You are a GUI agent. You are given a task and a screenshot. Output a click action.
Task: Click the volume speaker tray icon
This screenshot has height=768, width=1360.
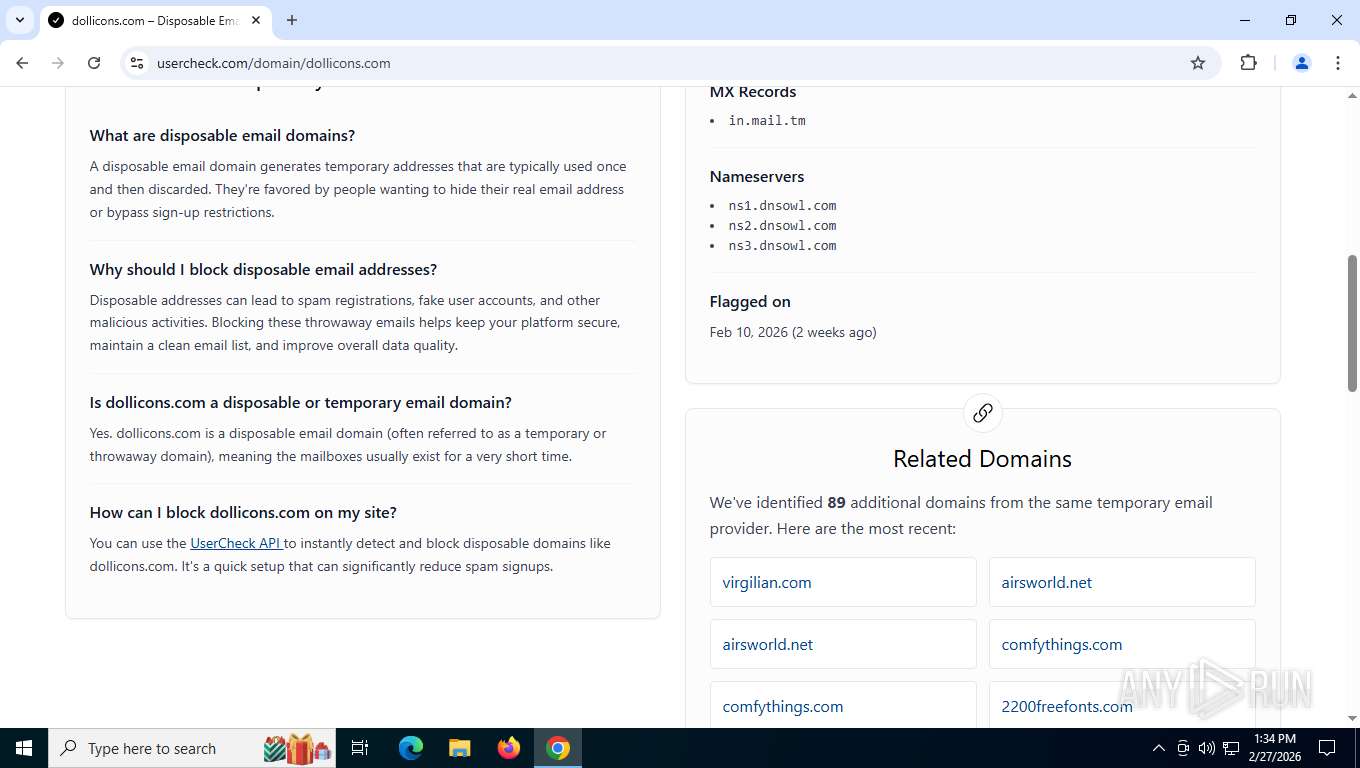click(x=1207, y=748)
